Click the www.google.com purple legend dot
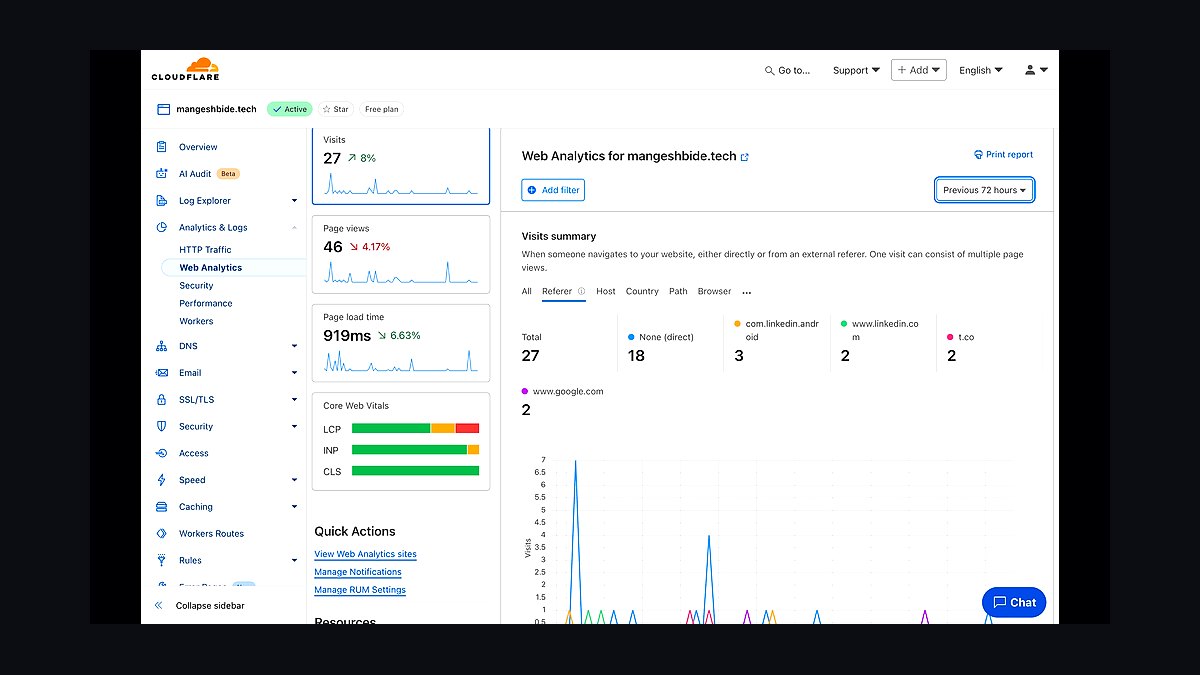 pos(525,392)
